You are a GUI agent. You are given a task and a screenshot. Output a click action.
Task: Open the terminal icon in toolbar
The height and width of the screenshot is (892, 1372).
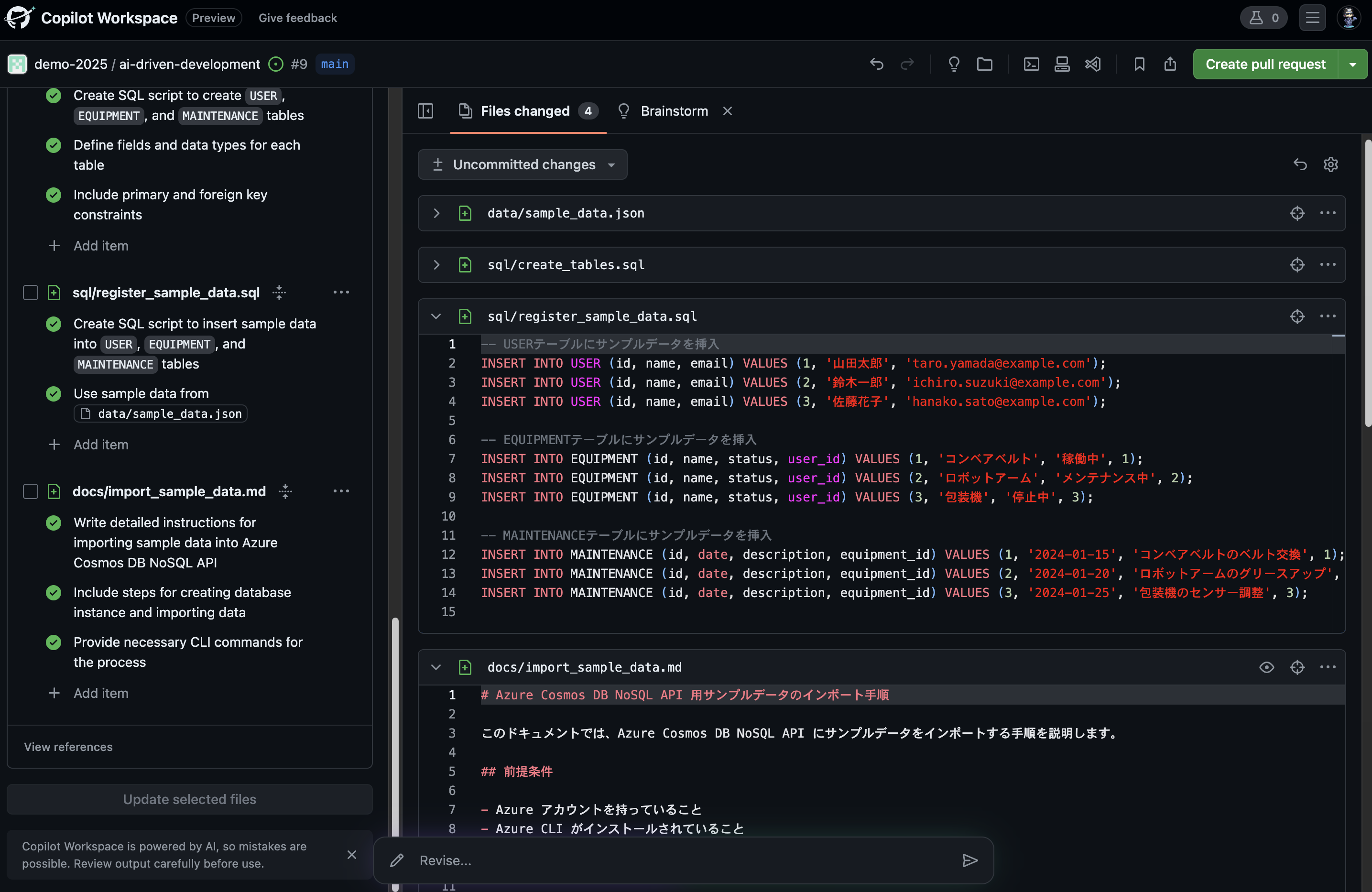point(1031,64)
